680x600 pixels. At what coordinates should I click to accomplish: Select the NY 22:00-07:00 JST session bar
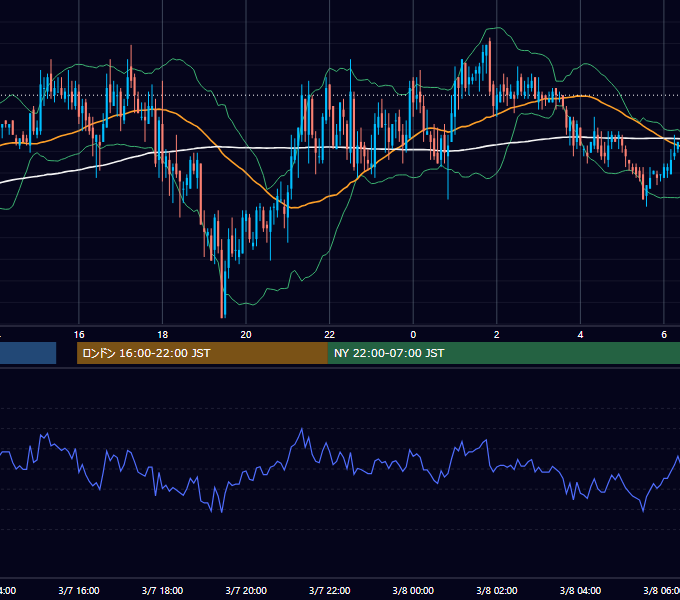(503, 353)
